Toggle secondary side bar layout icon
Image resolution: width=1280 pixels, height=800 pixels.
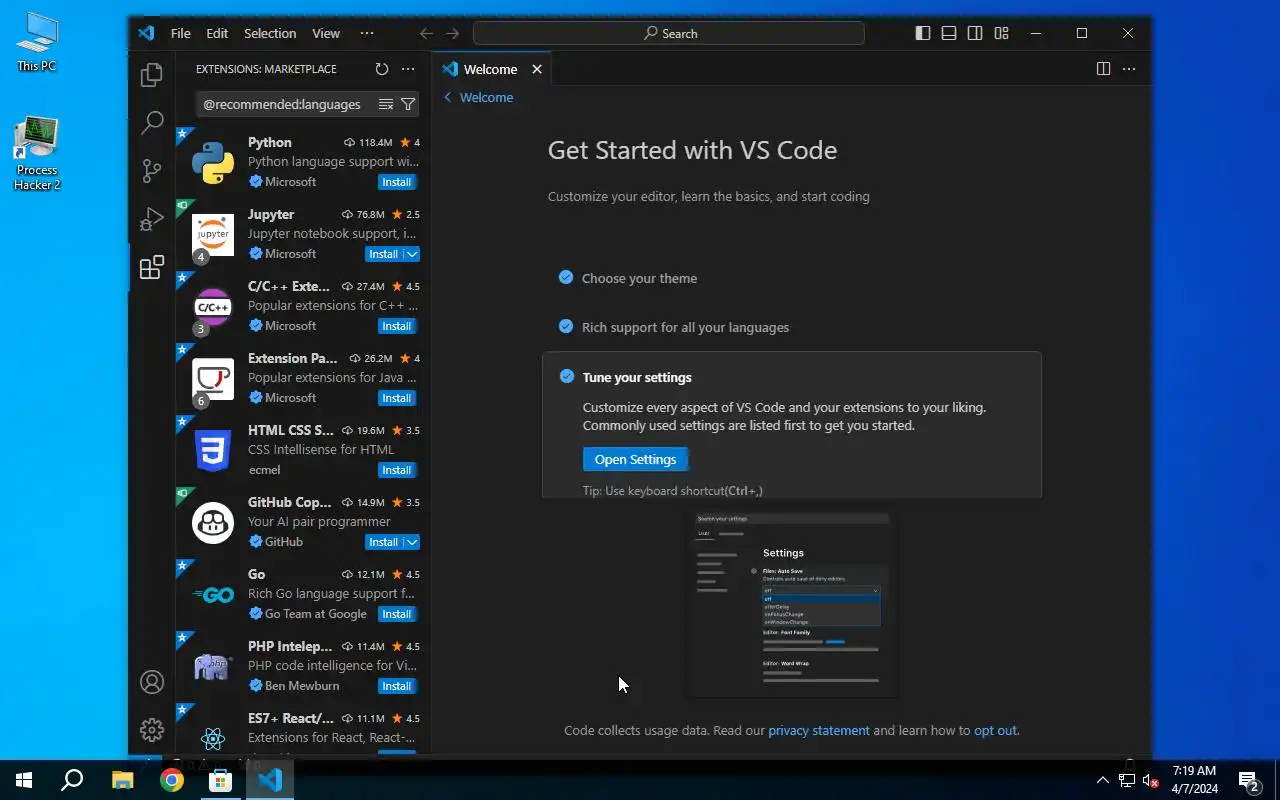pos(975,33)
